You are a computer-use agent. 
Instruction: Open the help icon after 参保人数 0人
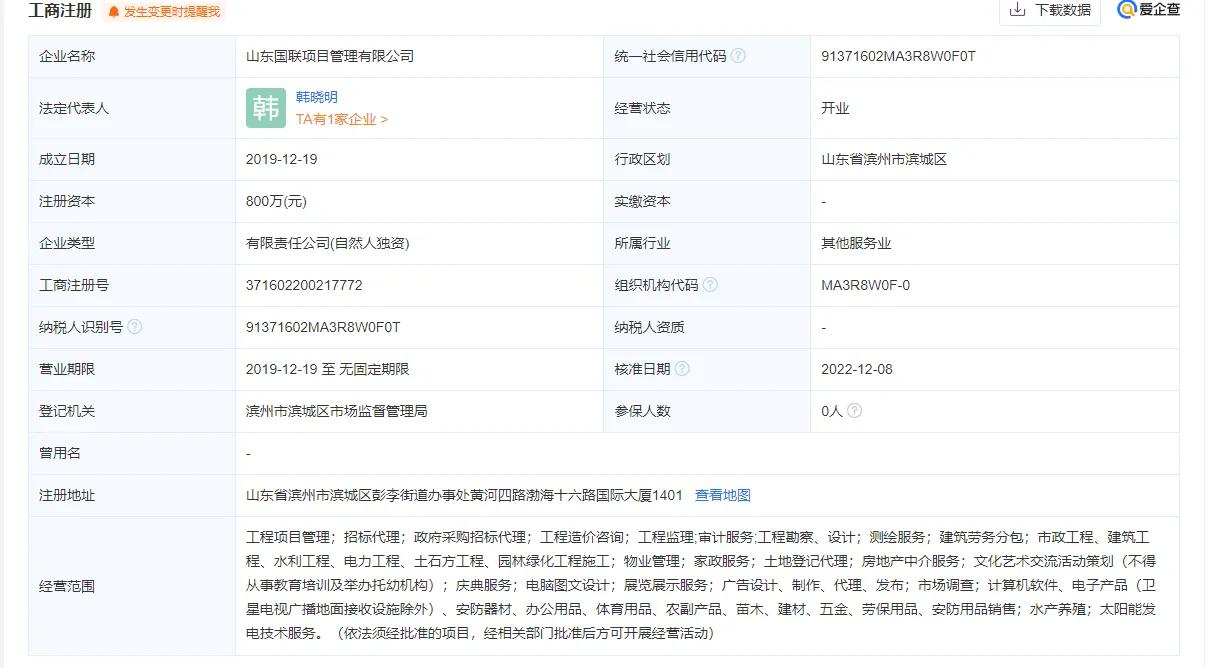[x=852, y=411]
